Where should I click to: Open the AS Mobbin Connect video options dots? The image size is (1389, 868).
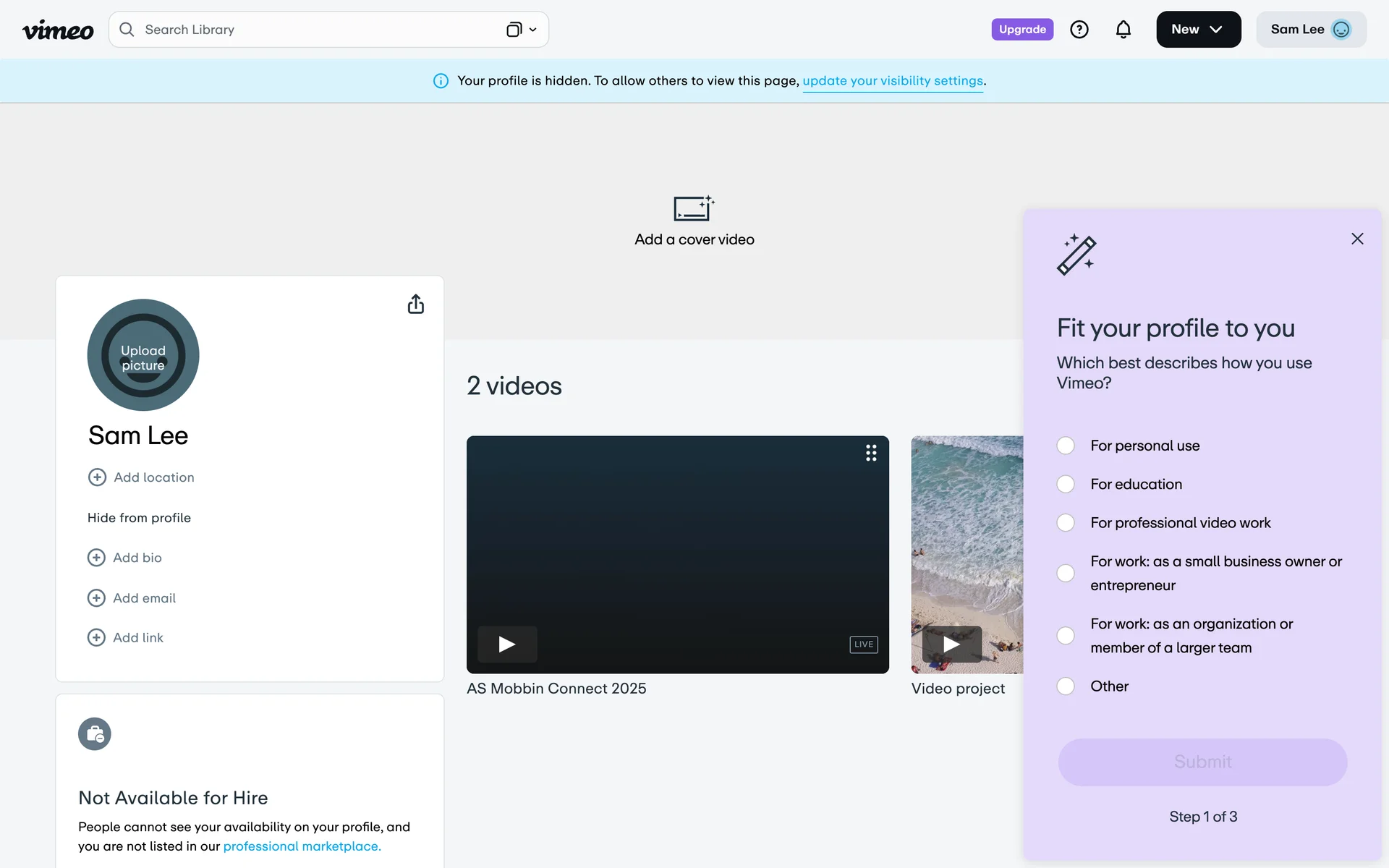pos(871,453)
